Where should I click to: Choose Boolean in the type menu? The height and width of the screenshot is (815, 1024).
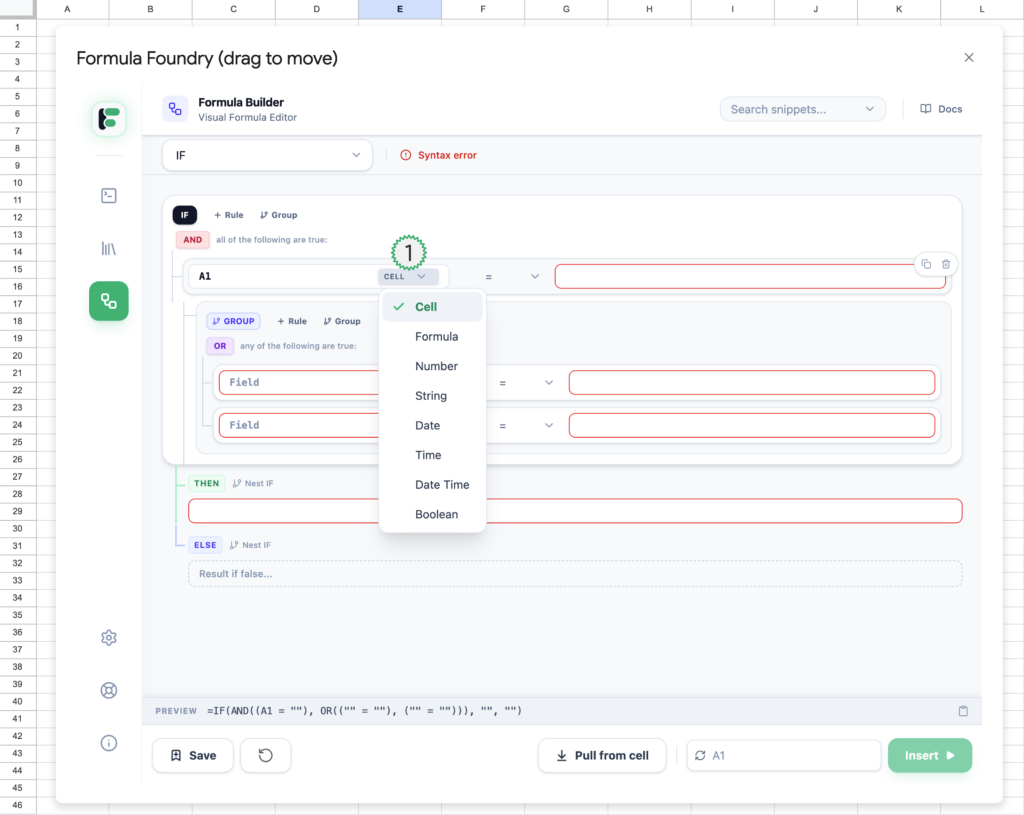tap(436, 514)
